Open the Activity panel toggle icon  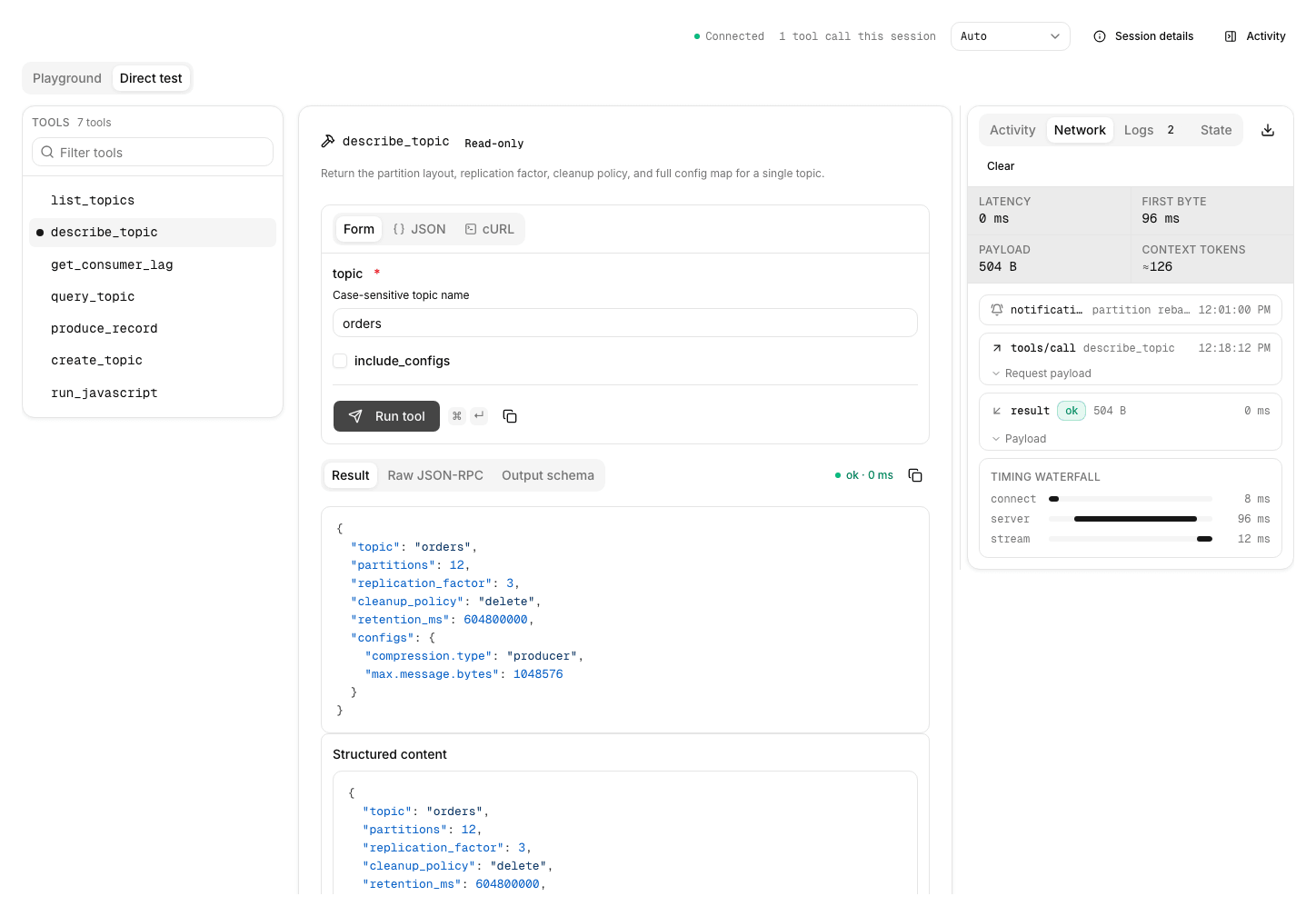coord(1231,36)
